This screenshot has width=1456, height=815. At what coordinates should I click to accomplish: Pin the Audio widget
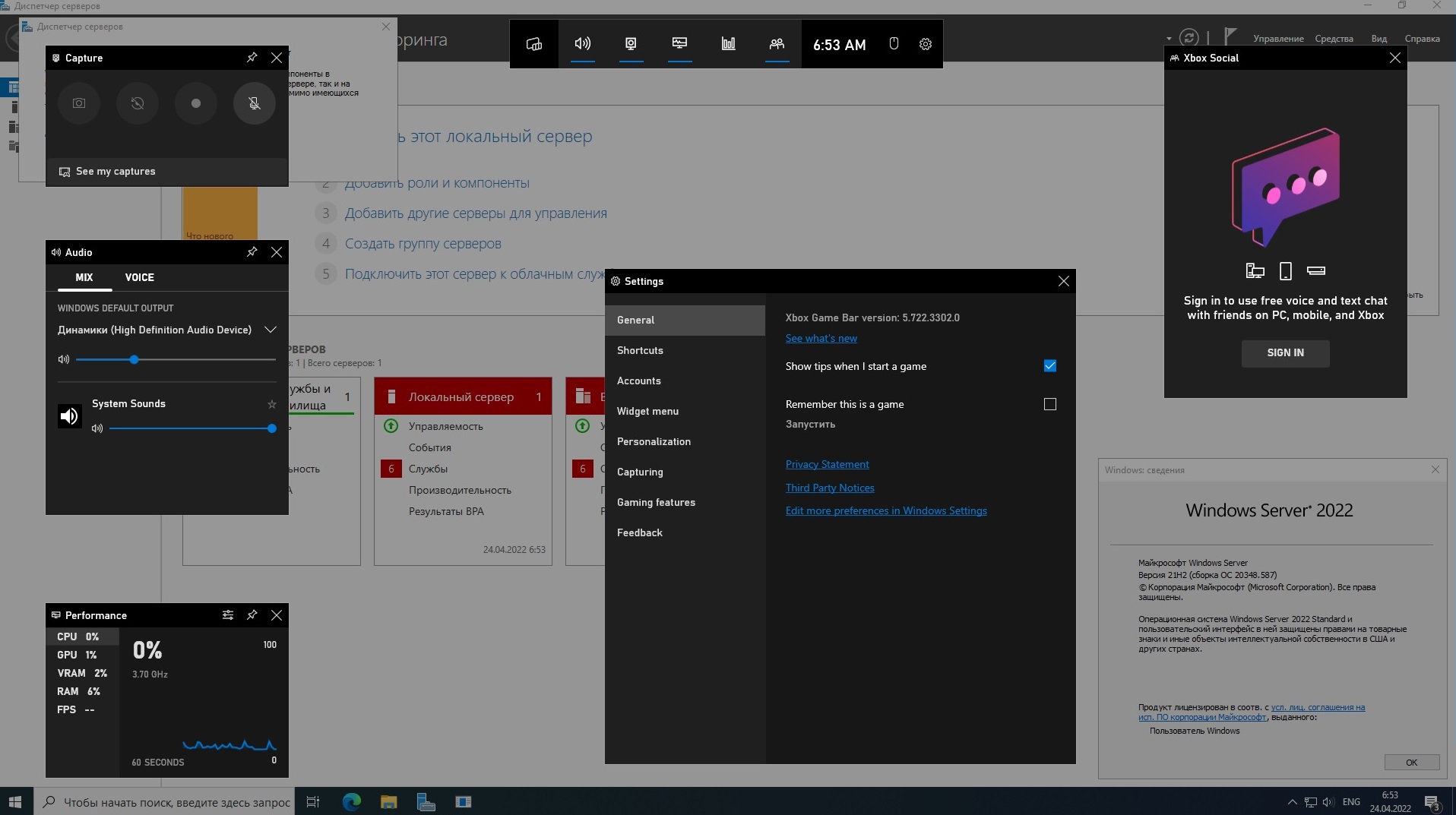point(252,252)
